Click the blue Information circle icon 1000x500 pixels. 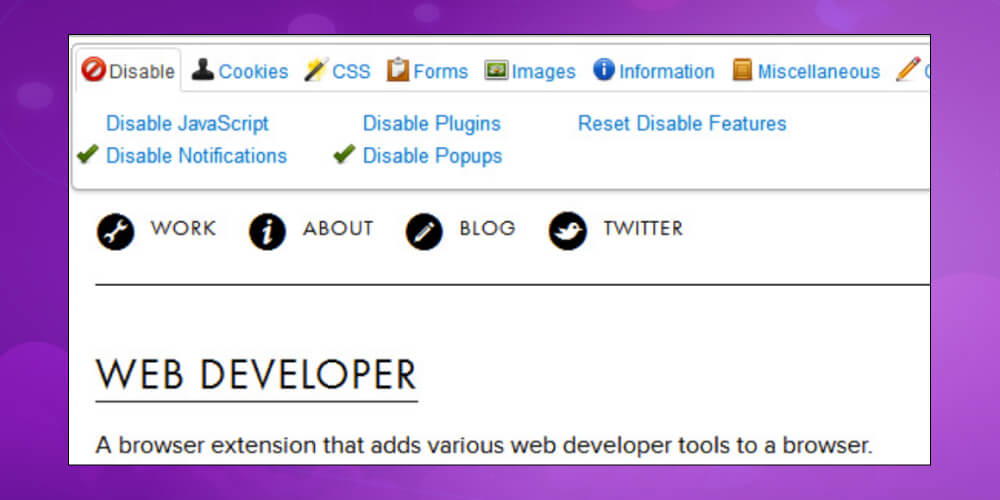tap(604, 70)
